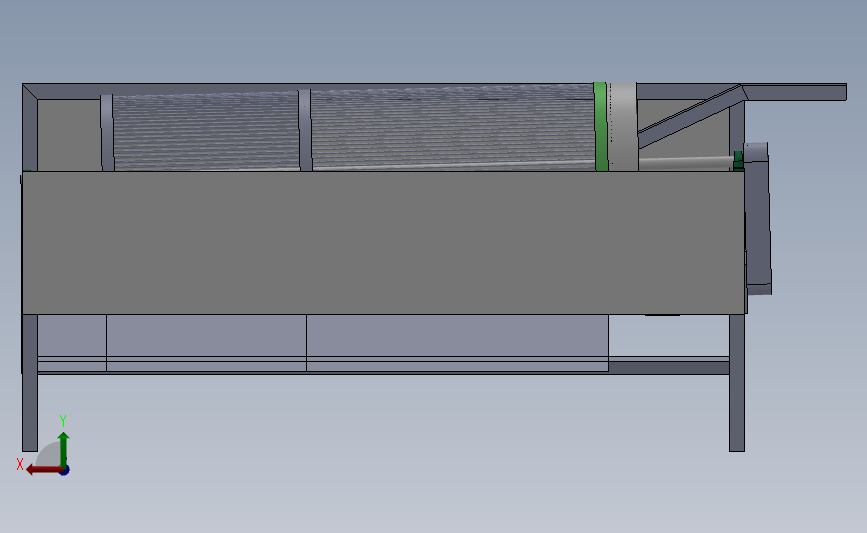This screenshot has height=533, width=867.
Task: Select the left front support leg
Action: pyautogui.click(x=30, y=383)
